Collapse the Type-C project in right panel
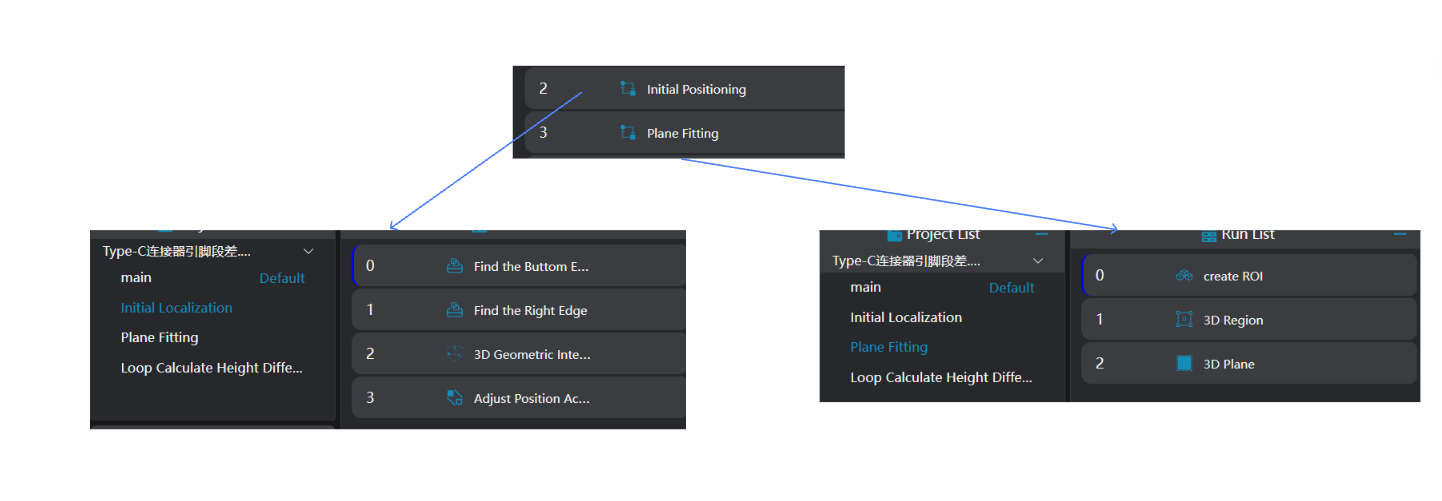1442x501 pixels. [x=1038, y=261]
